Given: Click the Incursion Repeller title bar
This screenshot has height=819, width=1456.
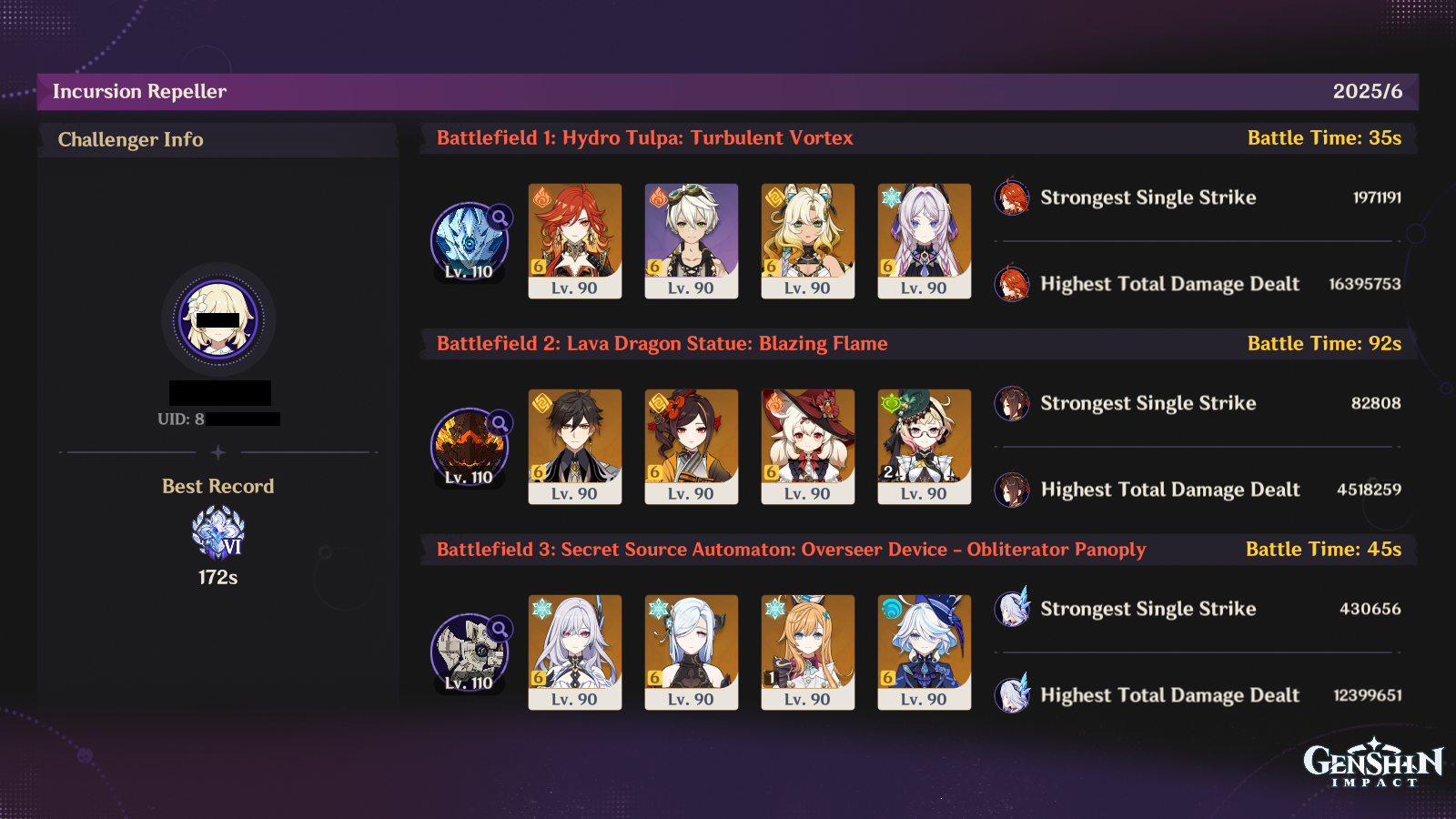Looking at the screenshot, I should click(x=728, y=92).
